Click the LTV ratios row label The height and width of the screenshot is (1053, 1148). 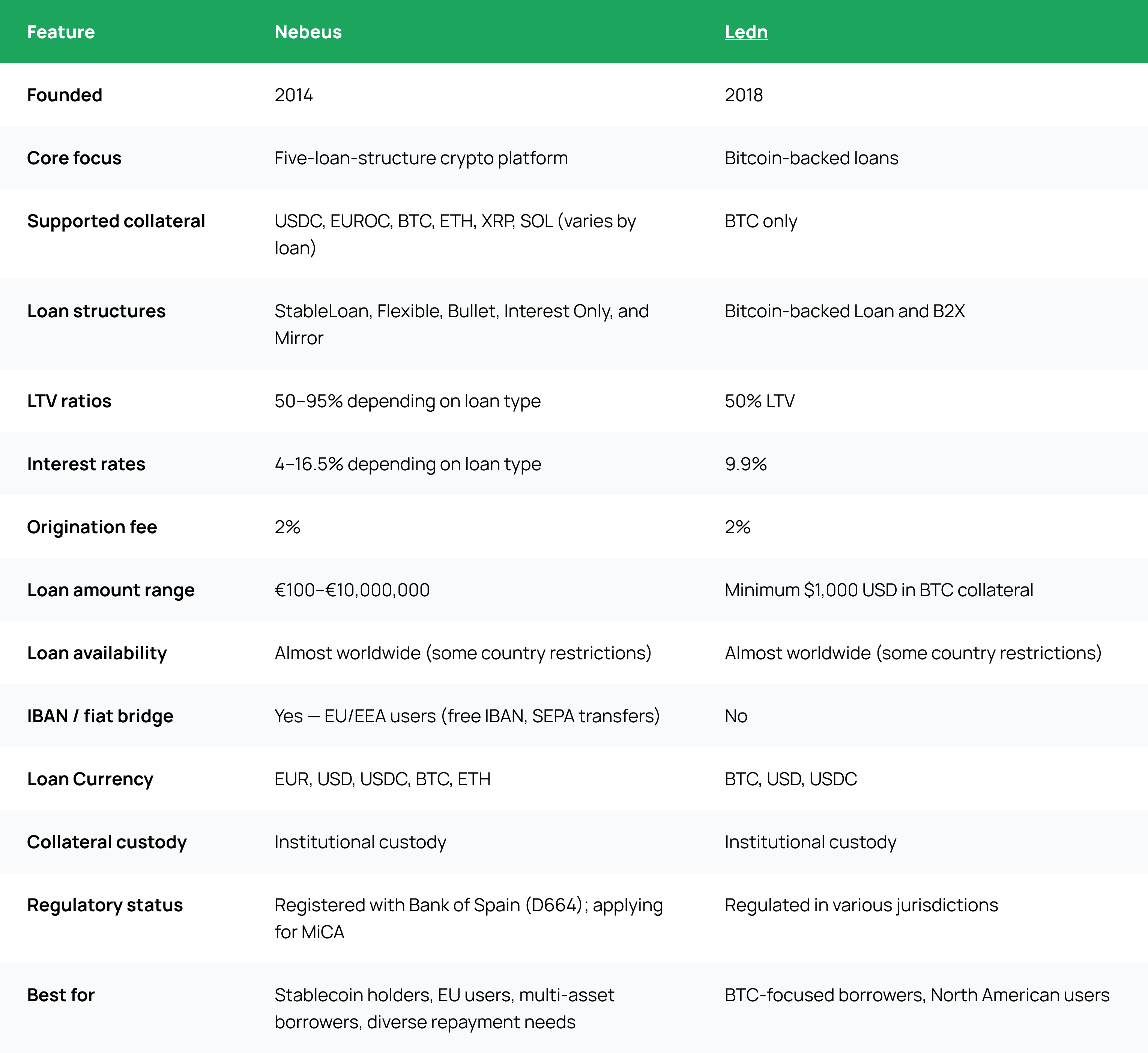(69, 401)
